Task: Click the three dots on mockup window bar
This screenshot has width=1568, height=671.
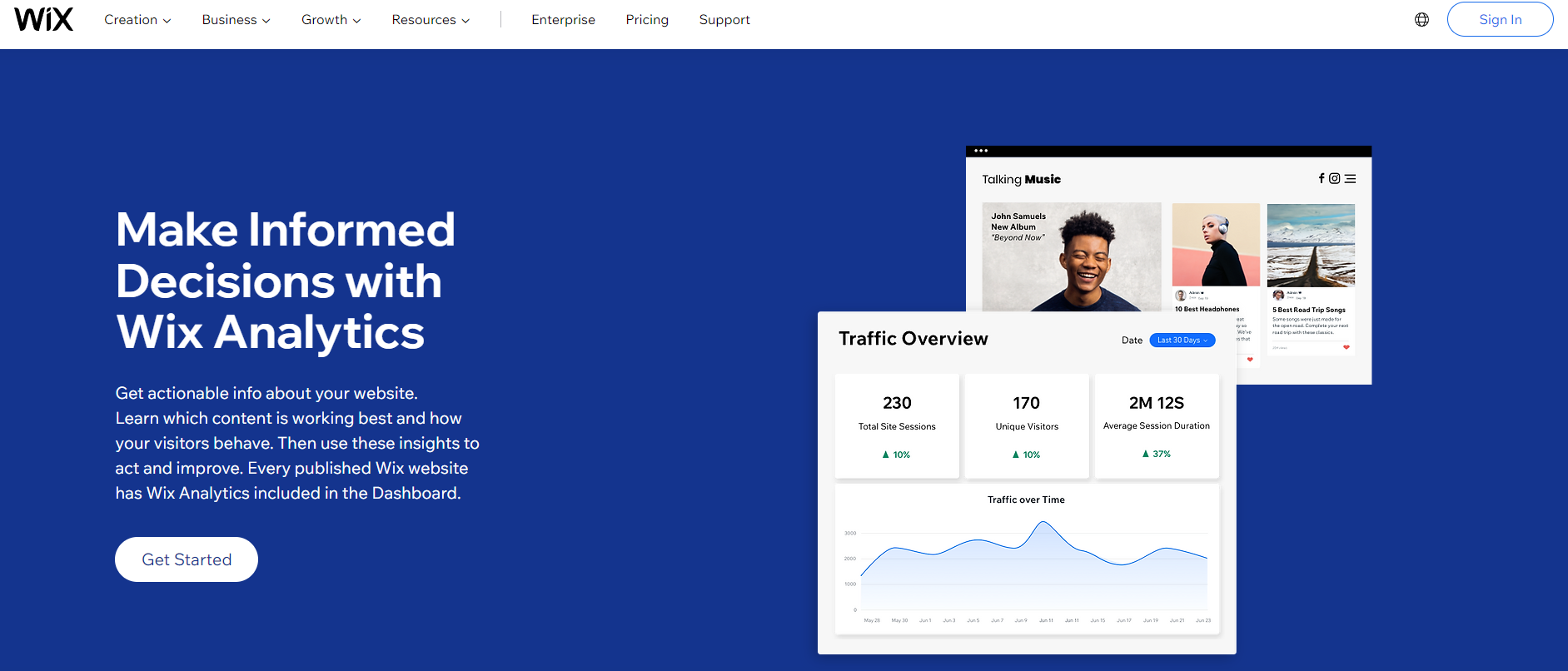Action: [981, 151]
